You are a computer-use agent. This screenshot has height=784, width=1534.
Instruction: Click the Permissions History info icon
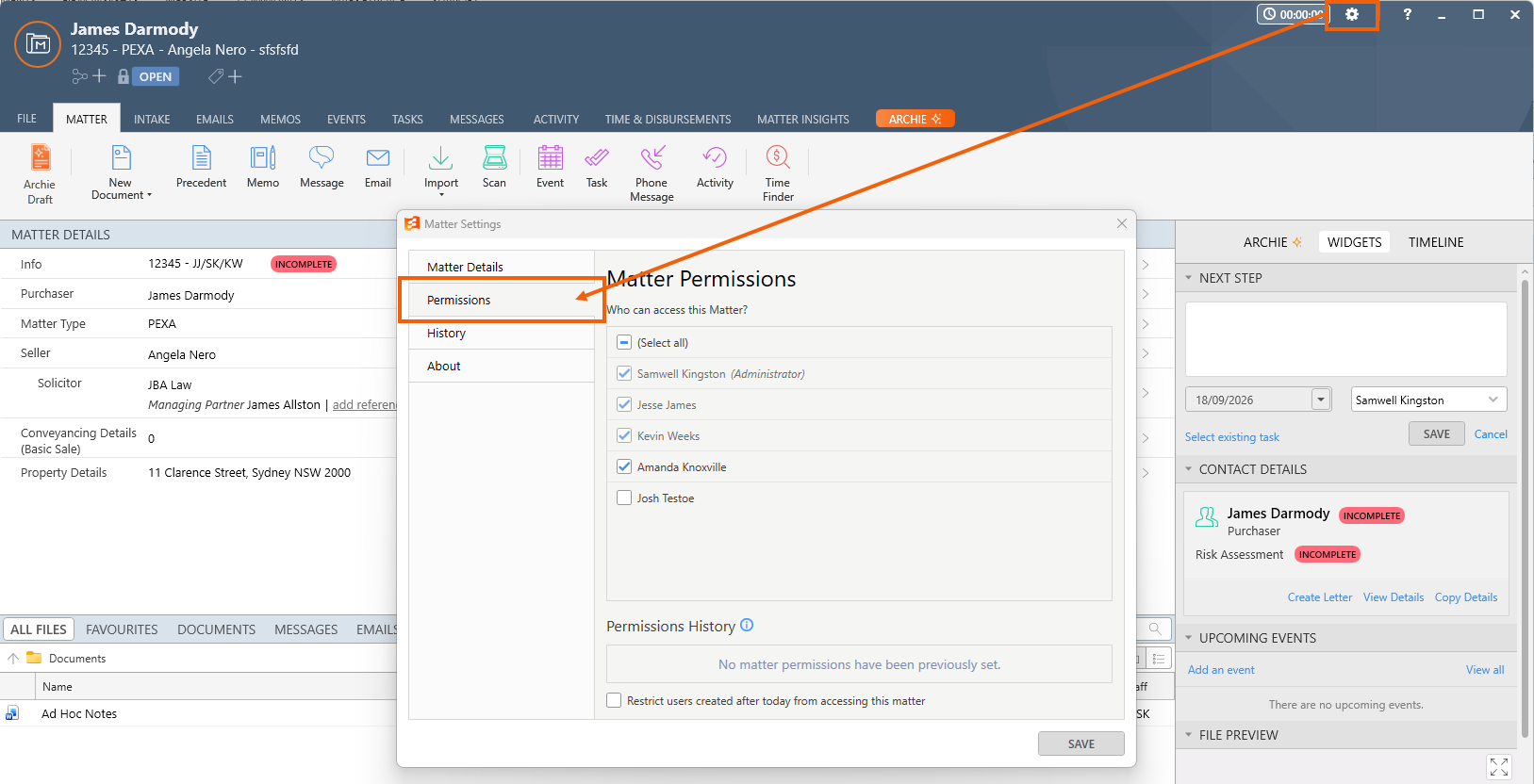coord(747,625)
